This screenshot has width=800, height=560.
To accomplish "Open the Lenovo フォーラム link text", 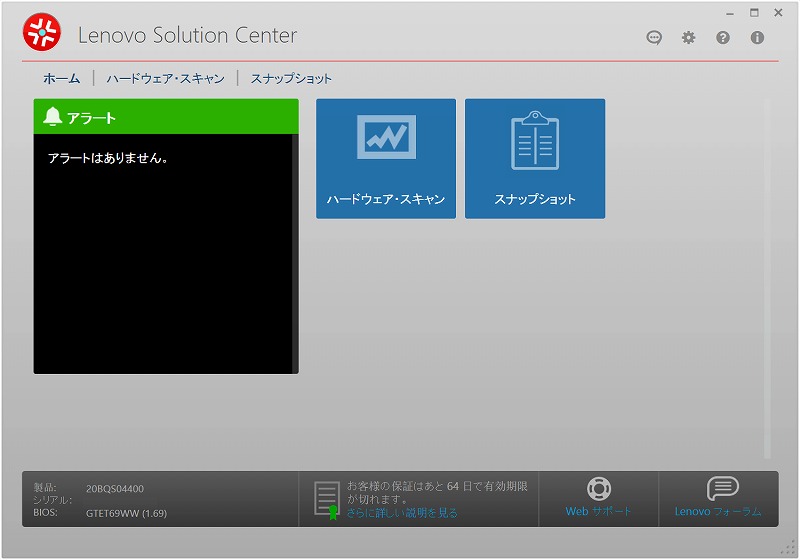I will click(718, 511).
